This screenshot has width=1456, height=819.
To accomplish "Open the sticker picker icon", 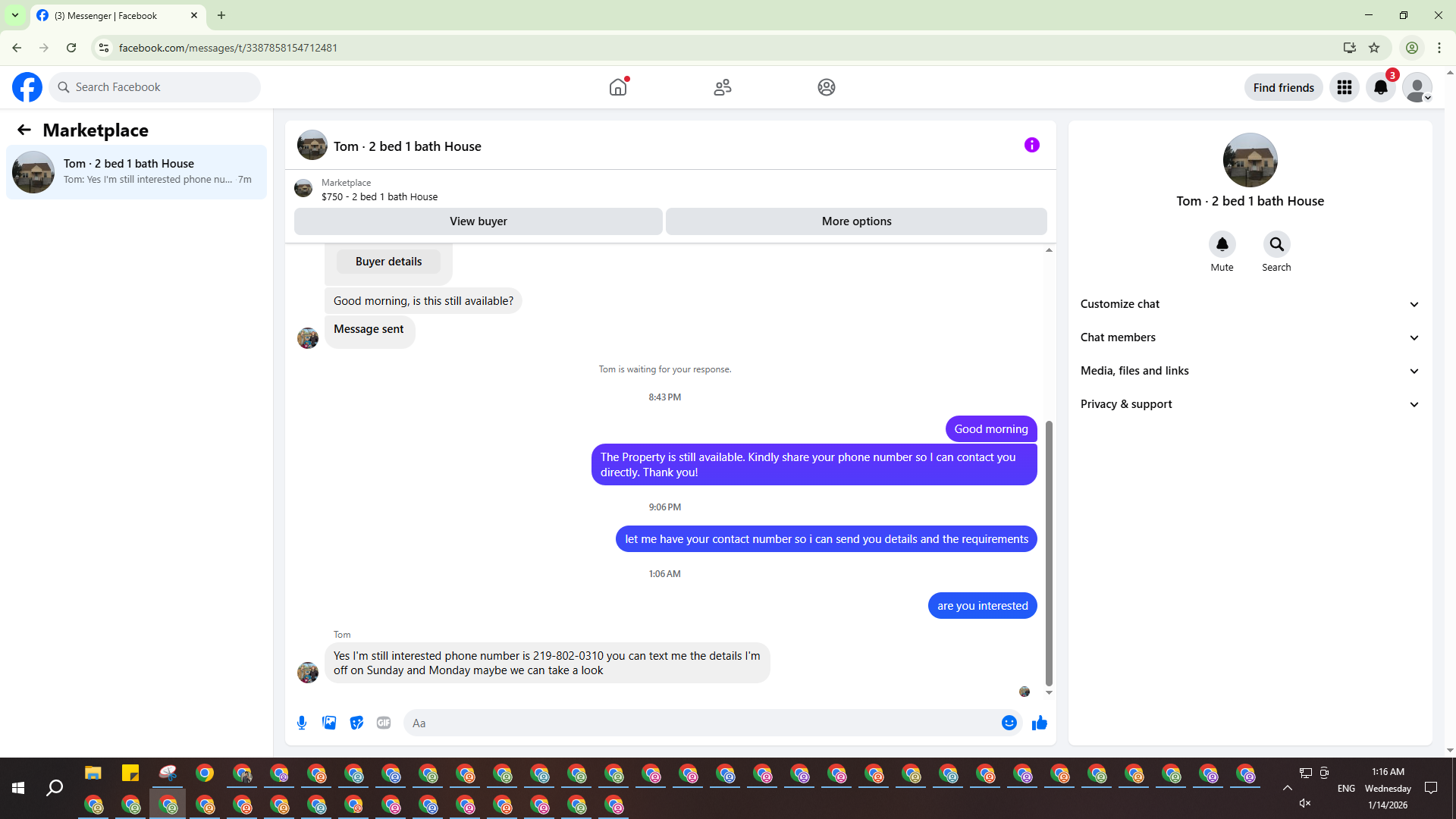I will tap(356, 723).
